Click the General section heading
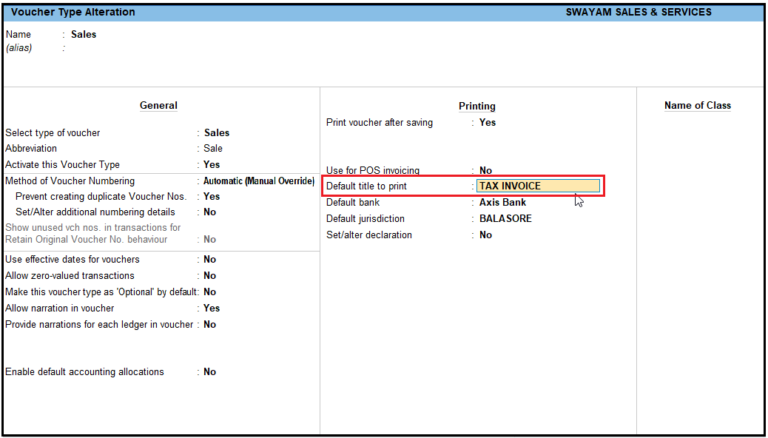Image resolution: width=768 pixels, height=438 pixels. 158,105
